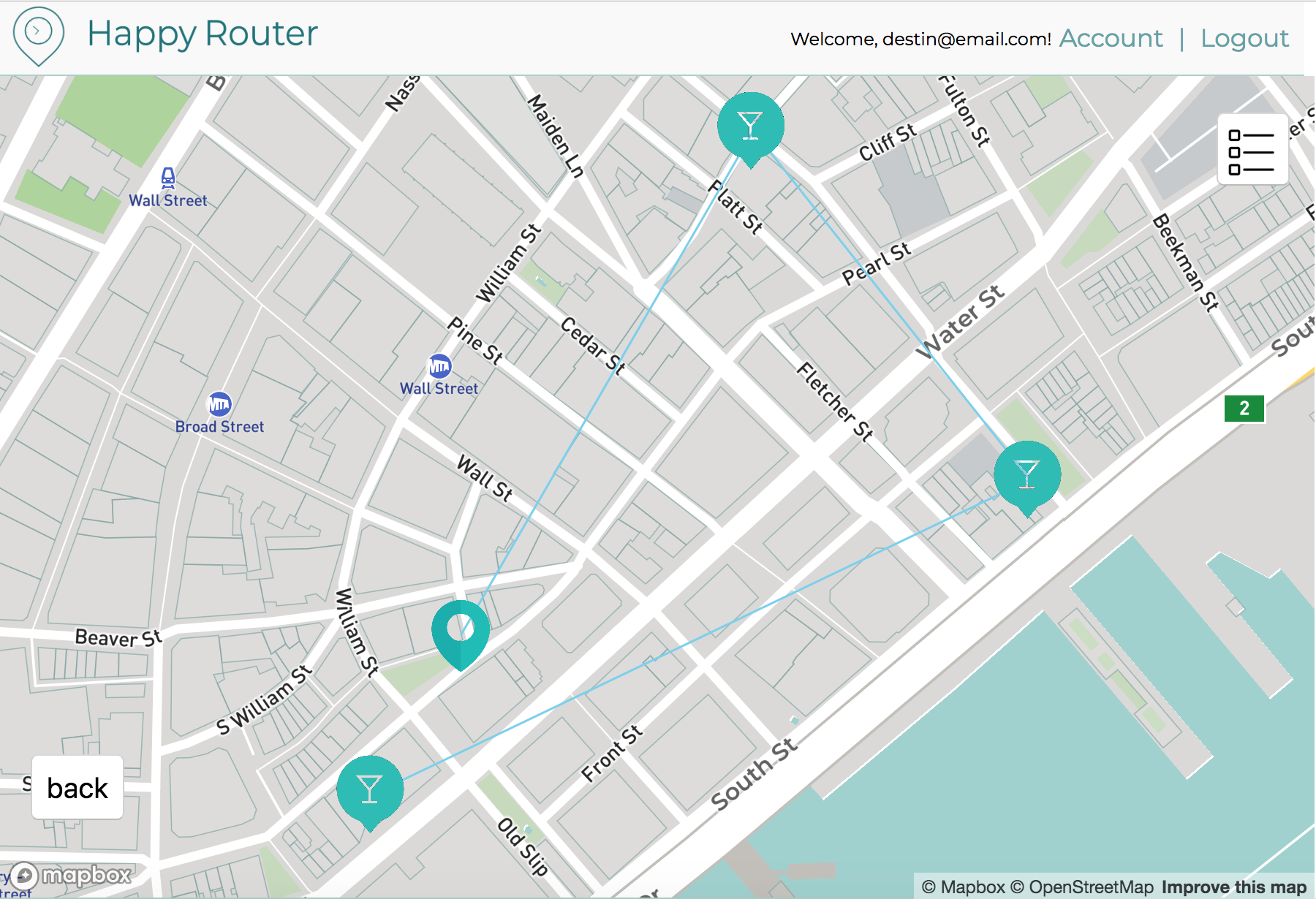
Task: Click the Maiden Ln street label
Action: tap(556, 136)
